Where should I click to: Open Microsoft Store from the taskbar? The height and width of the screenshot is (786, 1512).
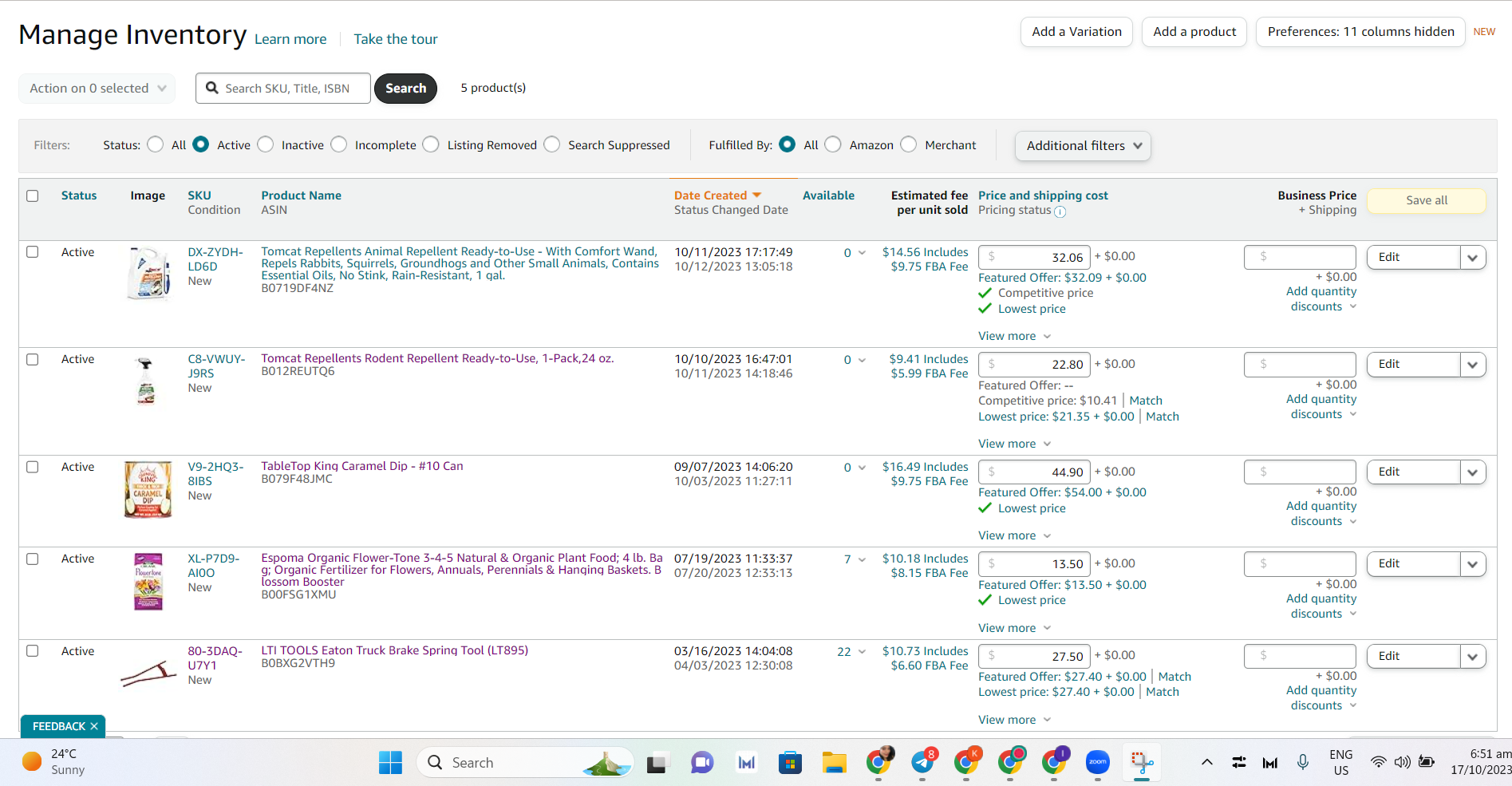[x=790, y=763]
